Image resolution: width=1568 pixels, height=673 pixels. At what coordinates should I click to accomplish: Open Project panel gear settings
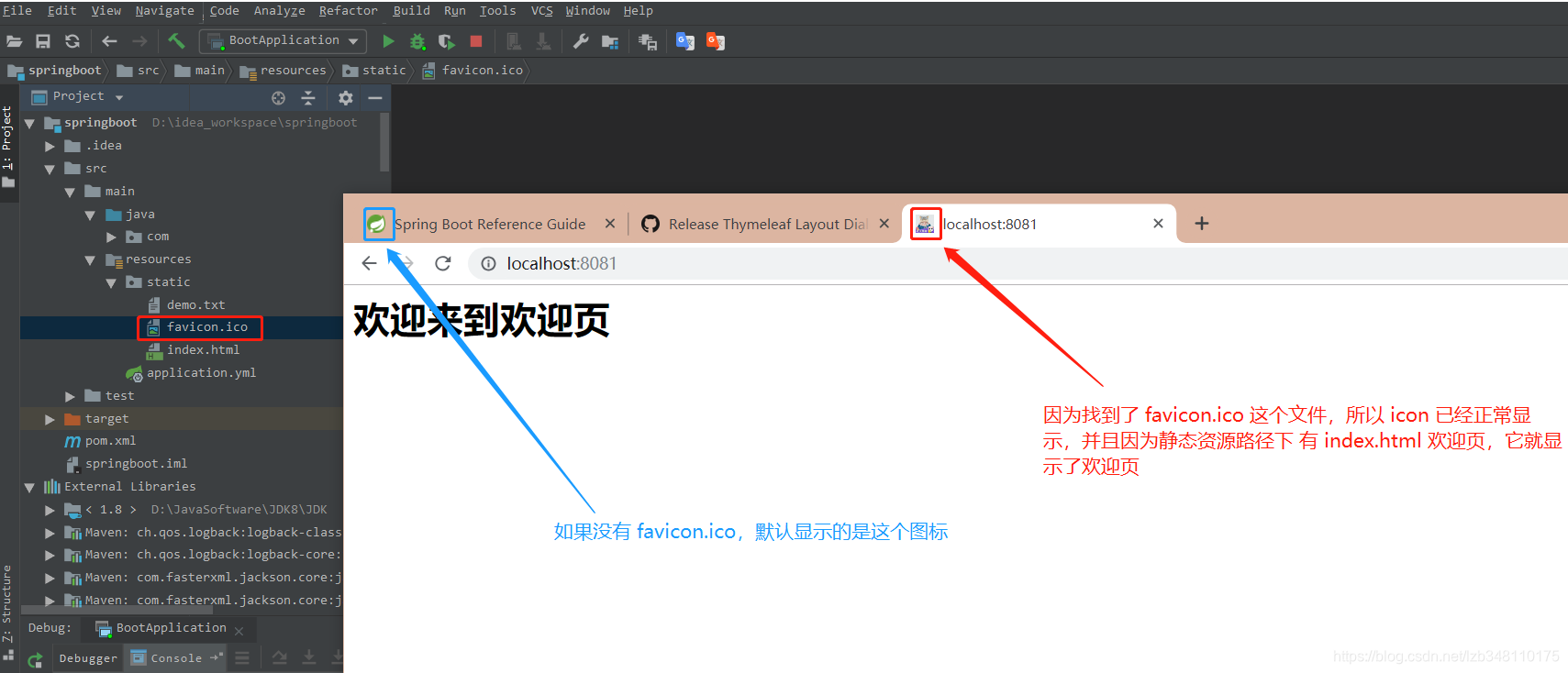(x=346, y=97)
